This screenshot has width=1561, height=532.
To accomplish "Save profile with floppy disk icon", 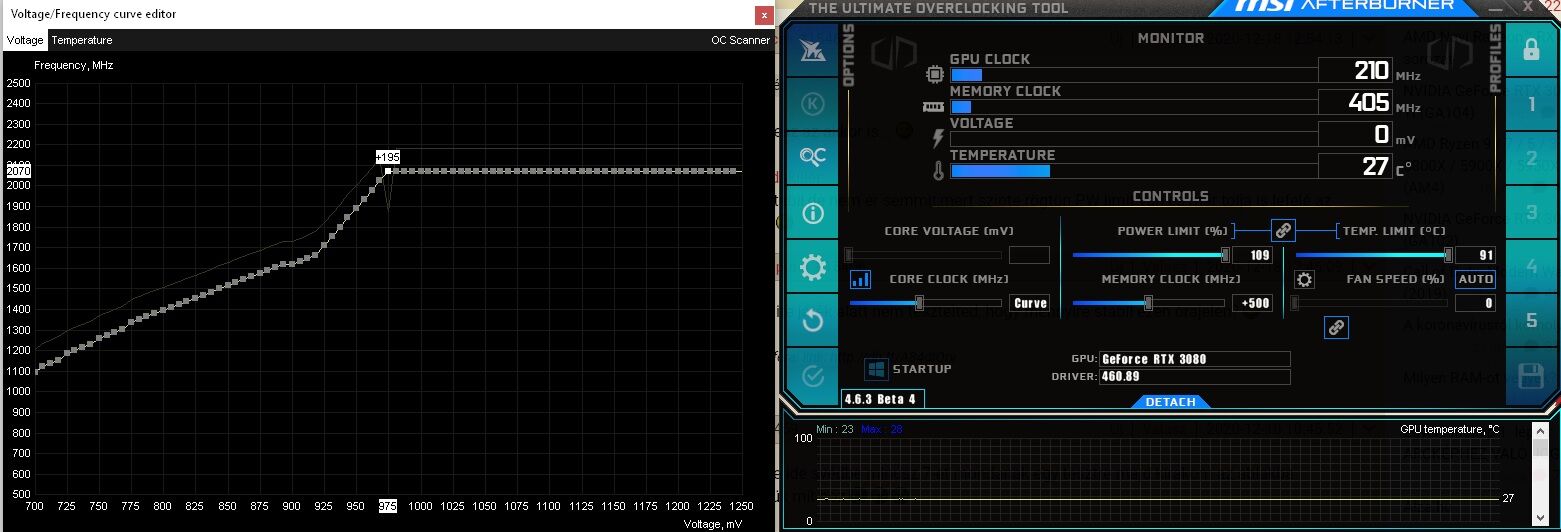I will pos(1531,376).
